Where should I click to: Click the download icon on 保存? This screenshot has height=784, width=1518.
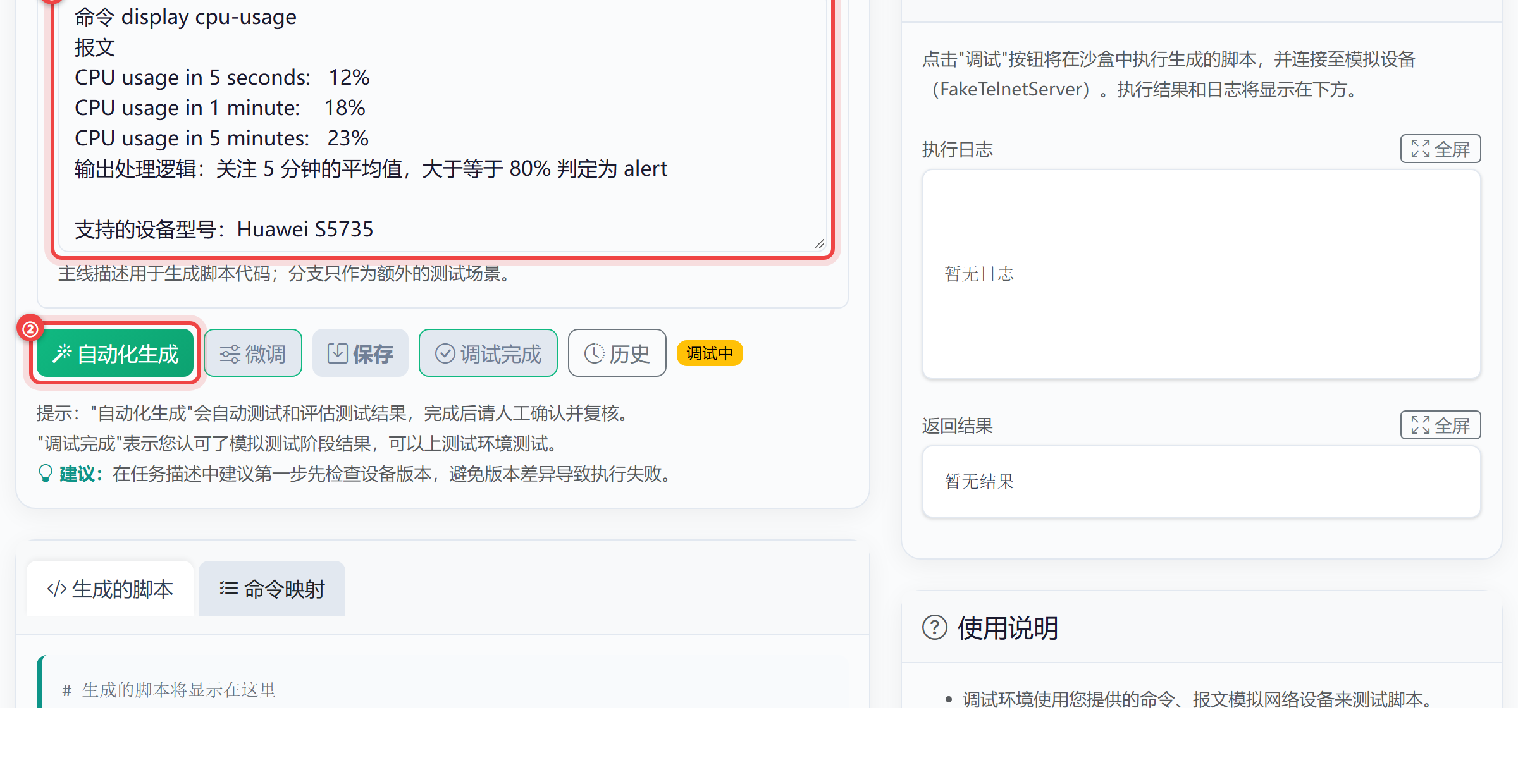click(x=338, y=353)
